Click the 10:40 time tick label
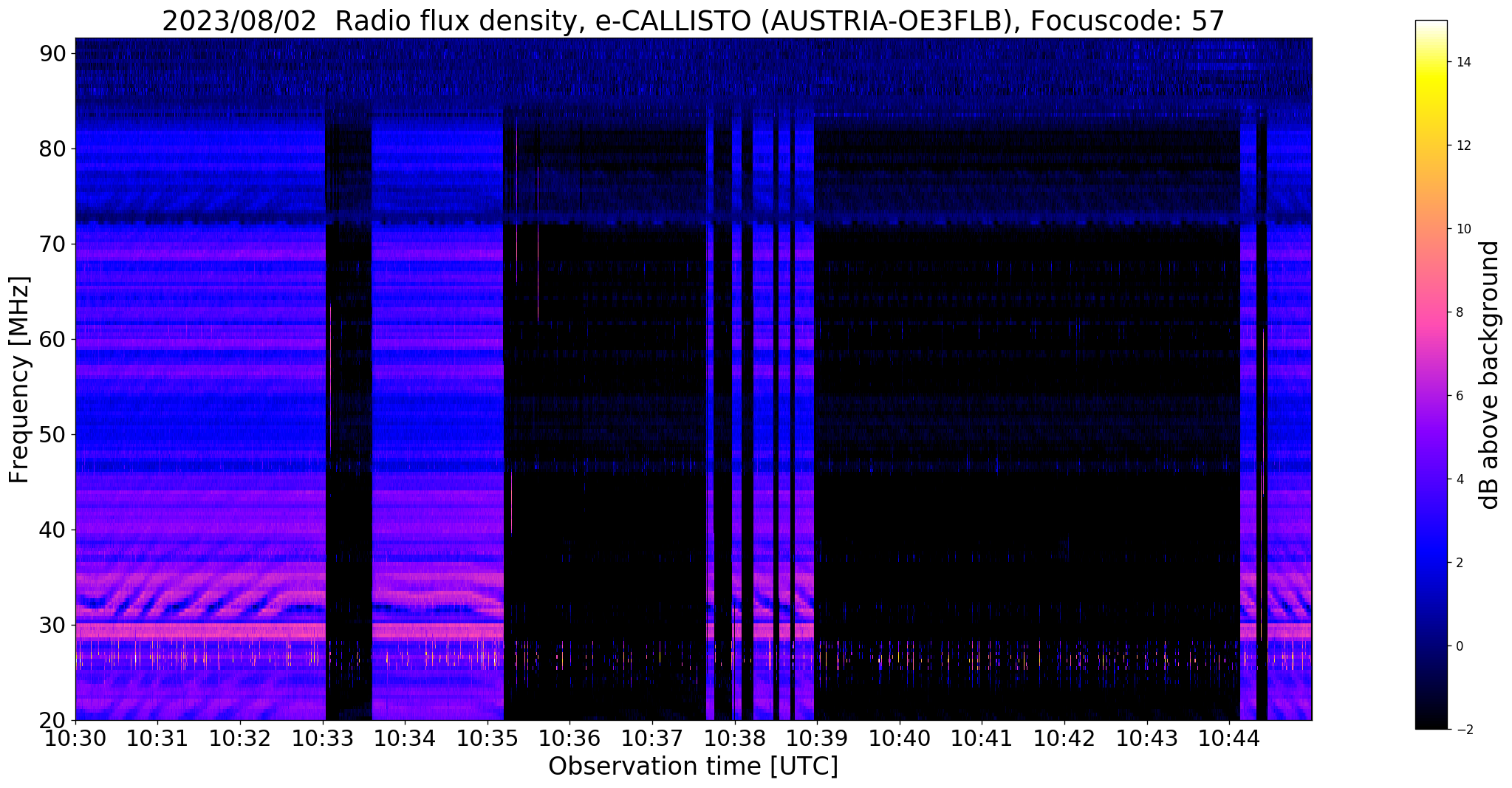 (900, 738)
